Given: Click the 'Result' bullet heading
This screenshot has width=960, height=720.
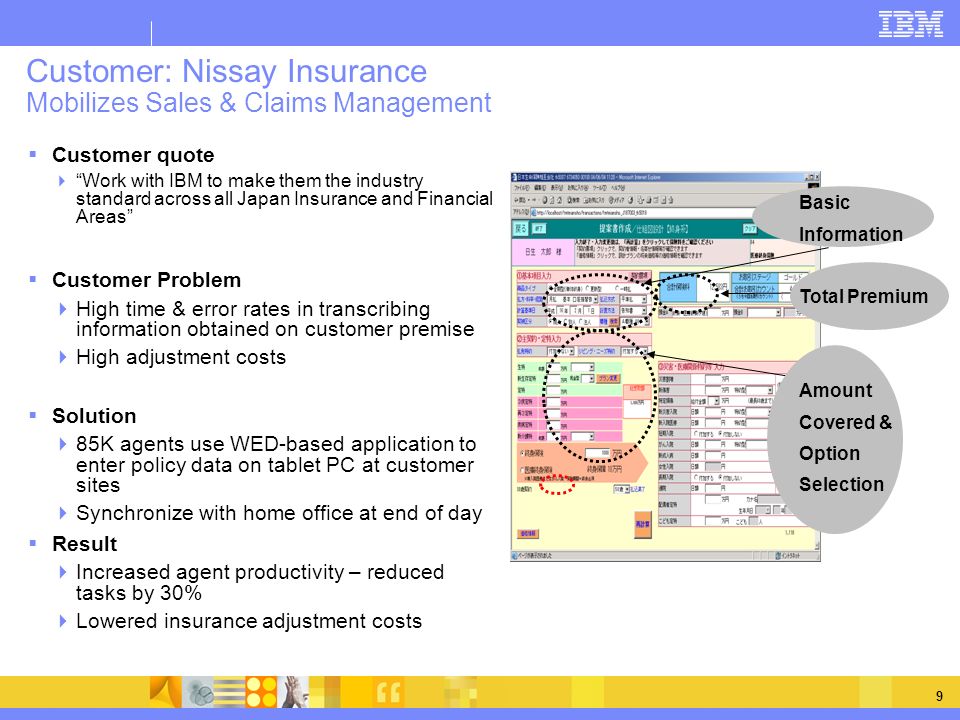Looking at the screenshot, I should pyautogui.click(x=84, y=544).
